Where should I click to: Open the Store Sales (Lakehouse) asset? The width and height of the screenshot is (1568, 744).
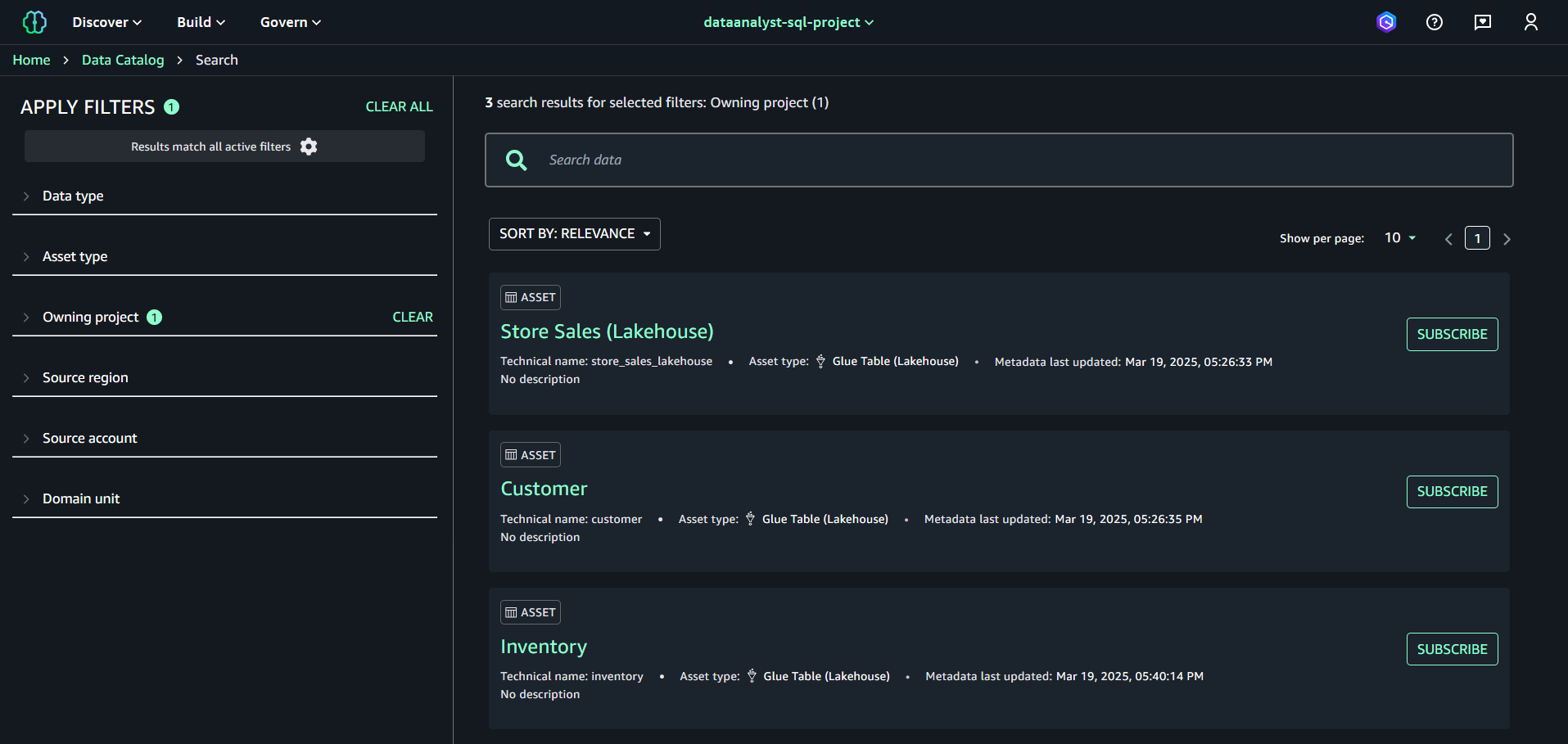607,331
